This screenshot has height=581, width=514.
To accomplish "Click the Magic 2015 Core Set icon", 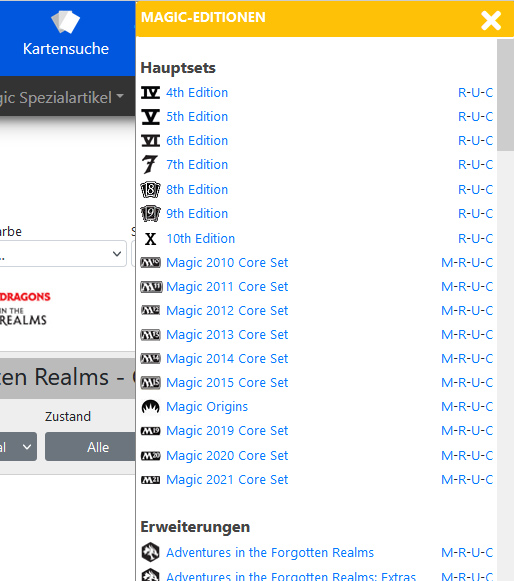I will [150, 382].
